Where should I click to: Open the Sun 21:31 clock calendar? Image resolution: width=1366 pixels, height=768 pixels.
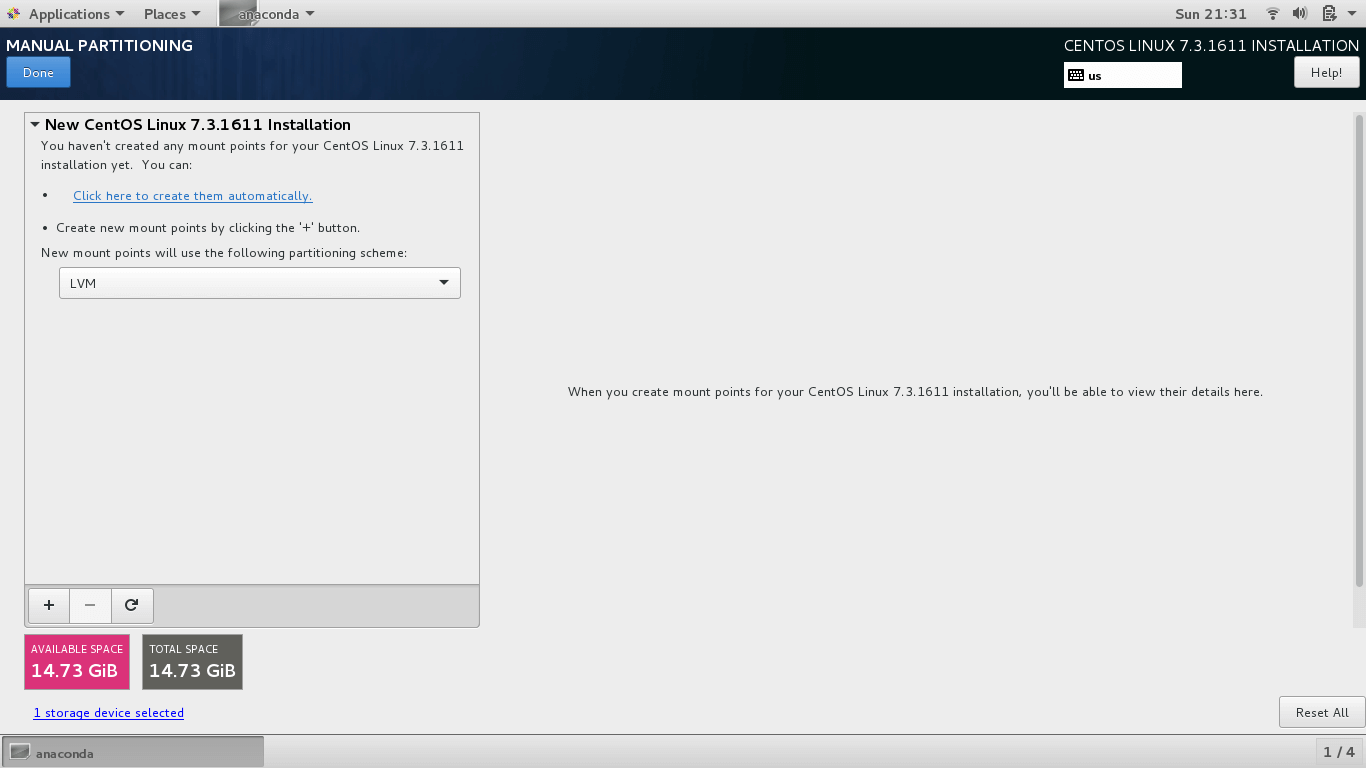(x=1211, y=14)
